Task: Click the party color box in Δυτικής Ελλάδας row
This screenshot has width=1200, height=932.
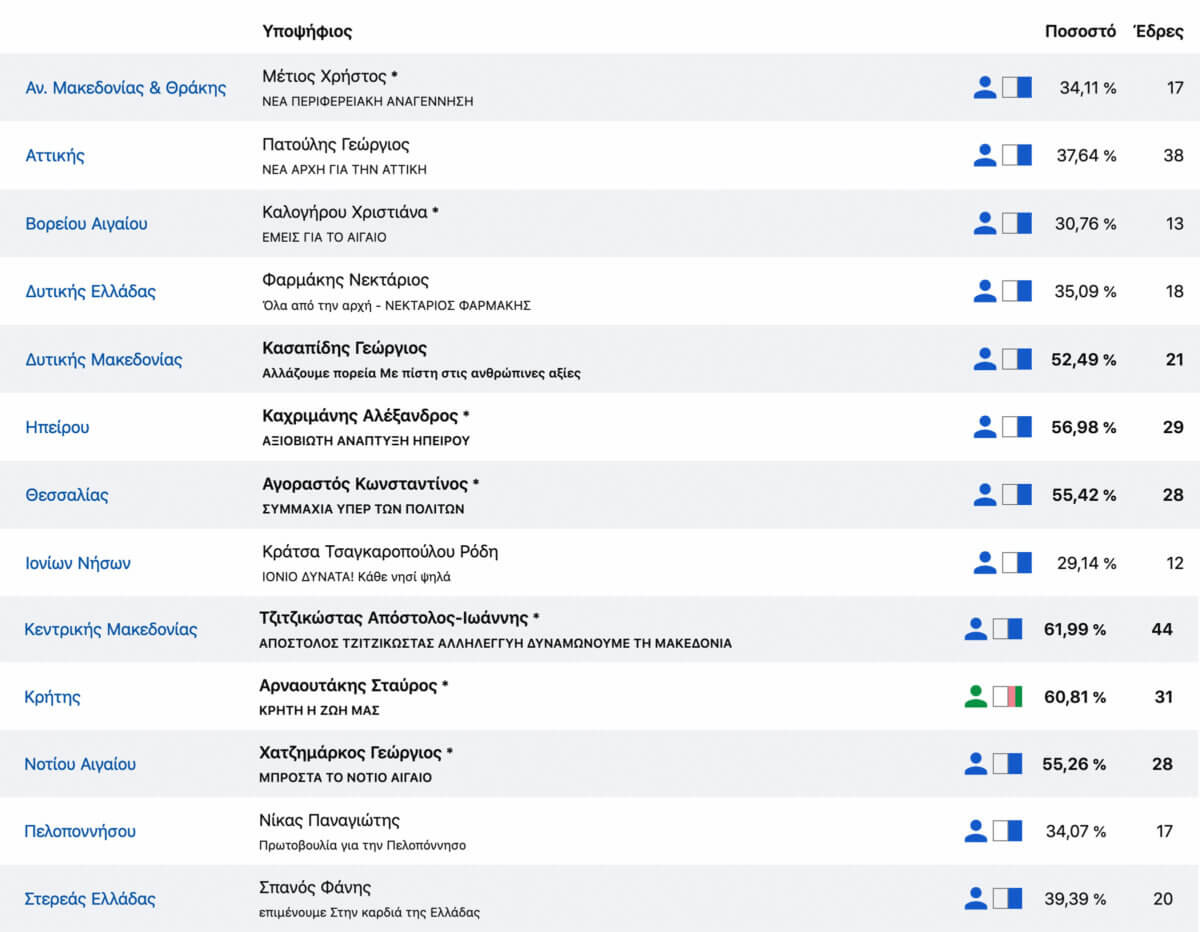Action: tap(1017, 291)
